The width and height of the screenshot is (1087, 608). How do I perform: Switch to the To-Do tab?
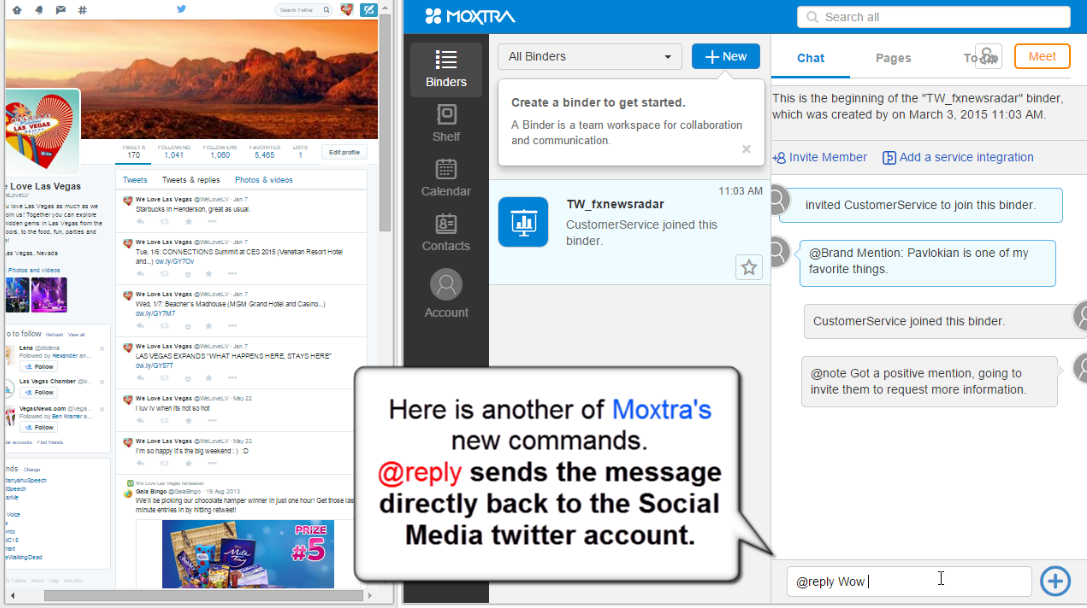pos(971,58)
